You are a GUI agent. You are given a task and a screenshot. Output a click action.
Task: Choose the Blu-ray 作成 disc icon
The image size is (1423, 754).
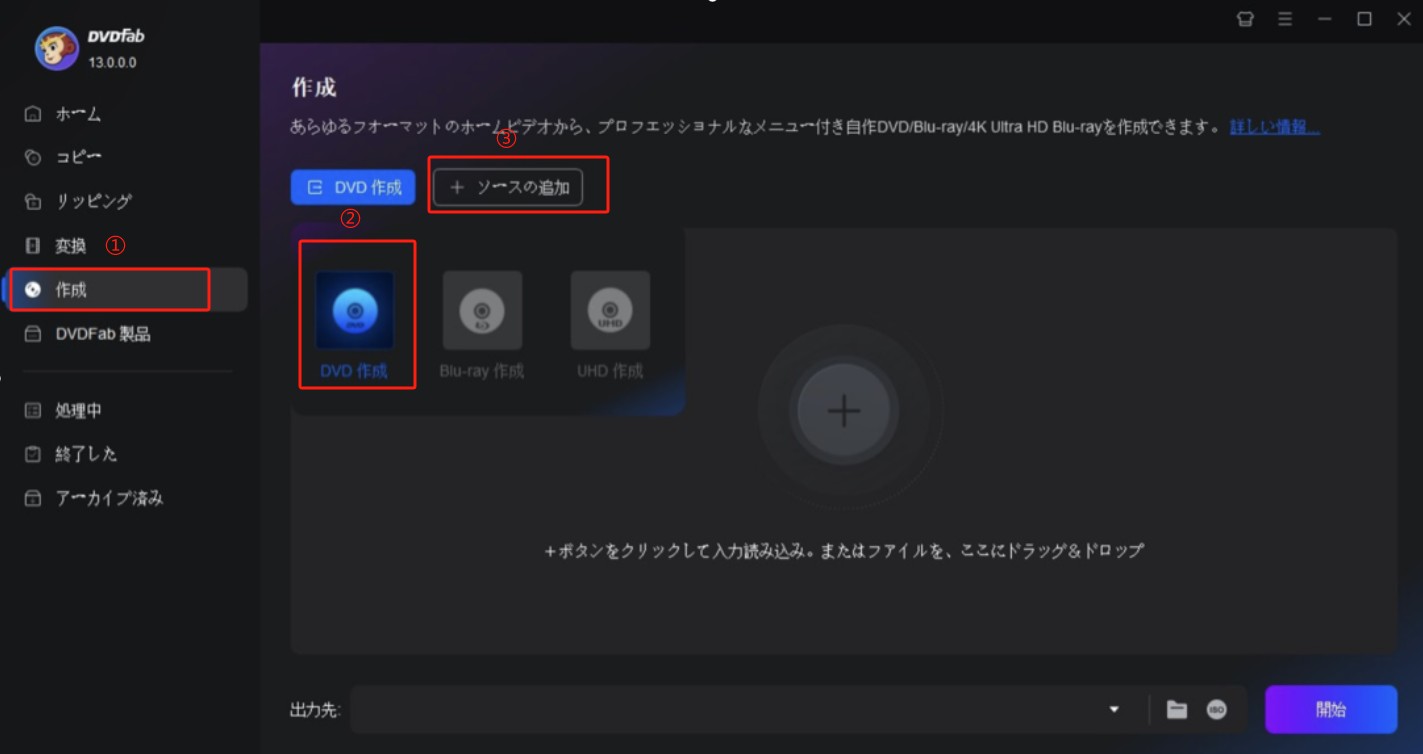point(482,311)
